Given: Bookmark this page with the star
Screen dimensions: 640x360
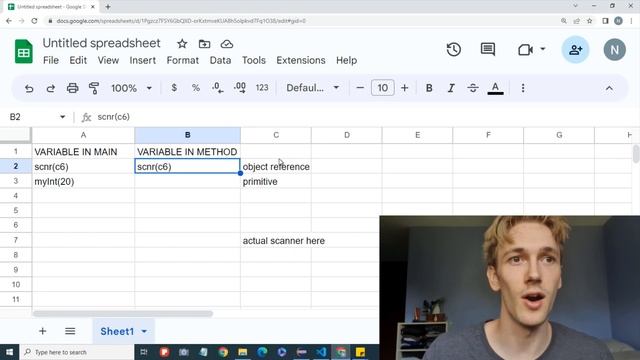Looking at the screenshot, I should (589, 21).
